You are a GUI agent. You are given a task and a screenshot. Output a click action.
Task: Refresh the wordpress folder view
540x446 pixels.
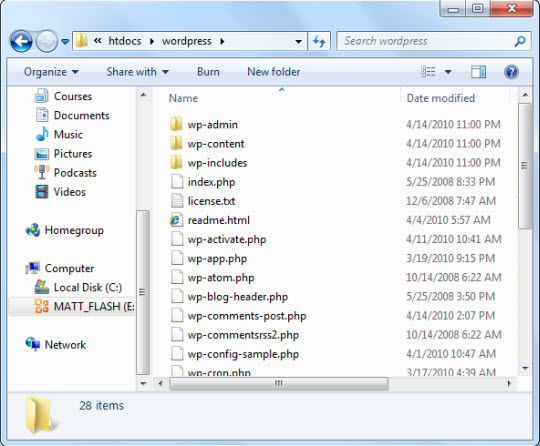[x=319, y=42]
